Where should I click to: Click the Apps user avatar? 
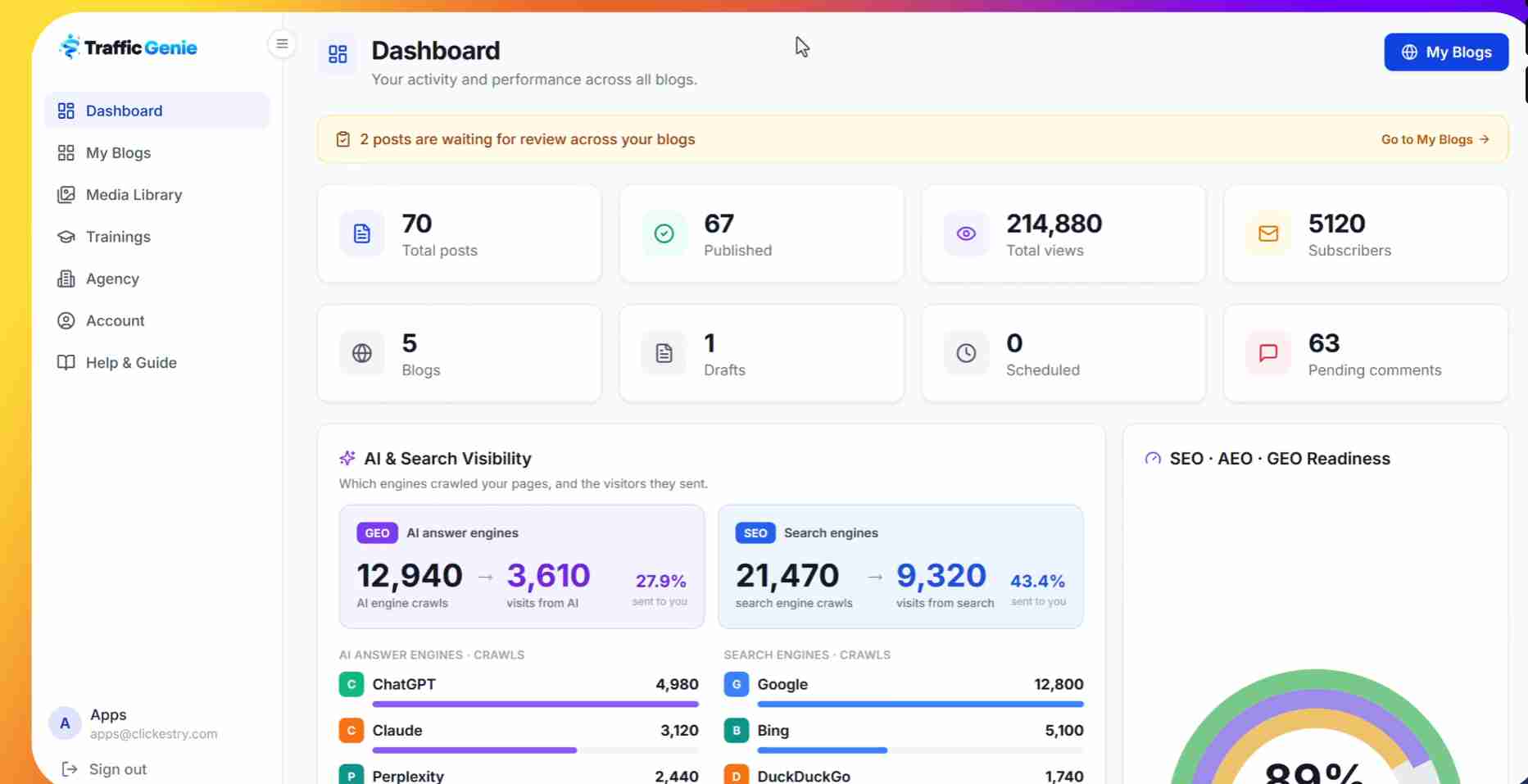pyautogui.click(x=65, y=723)
